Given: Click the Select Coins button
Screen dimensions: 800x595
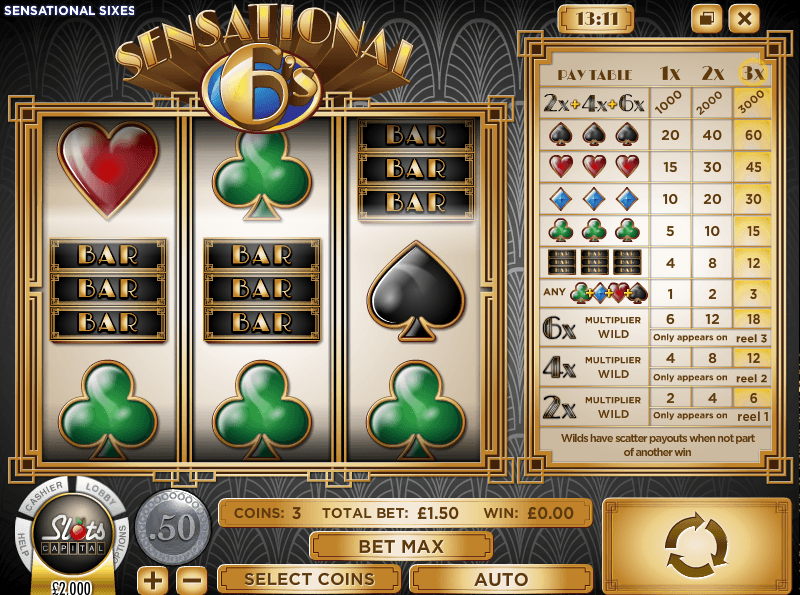Looking at the screenshot, I should pyautogui.click(x=309, y=579).
